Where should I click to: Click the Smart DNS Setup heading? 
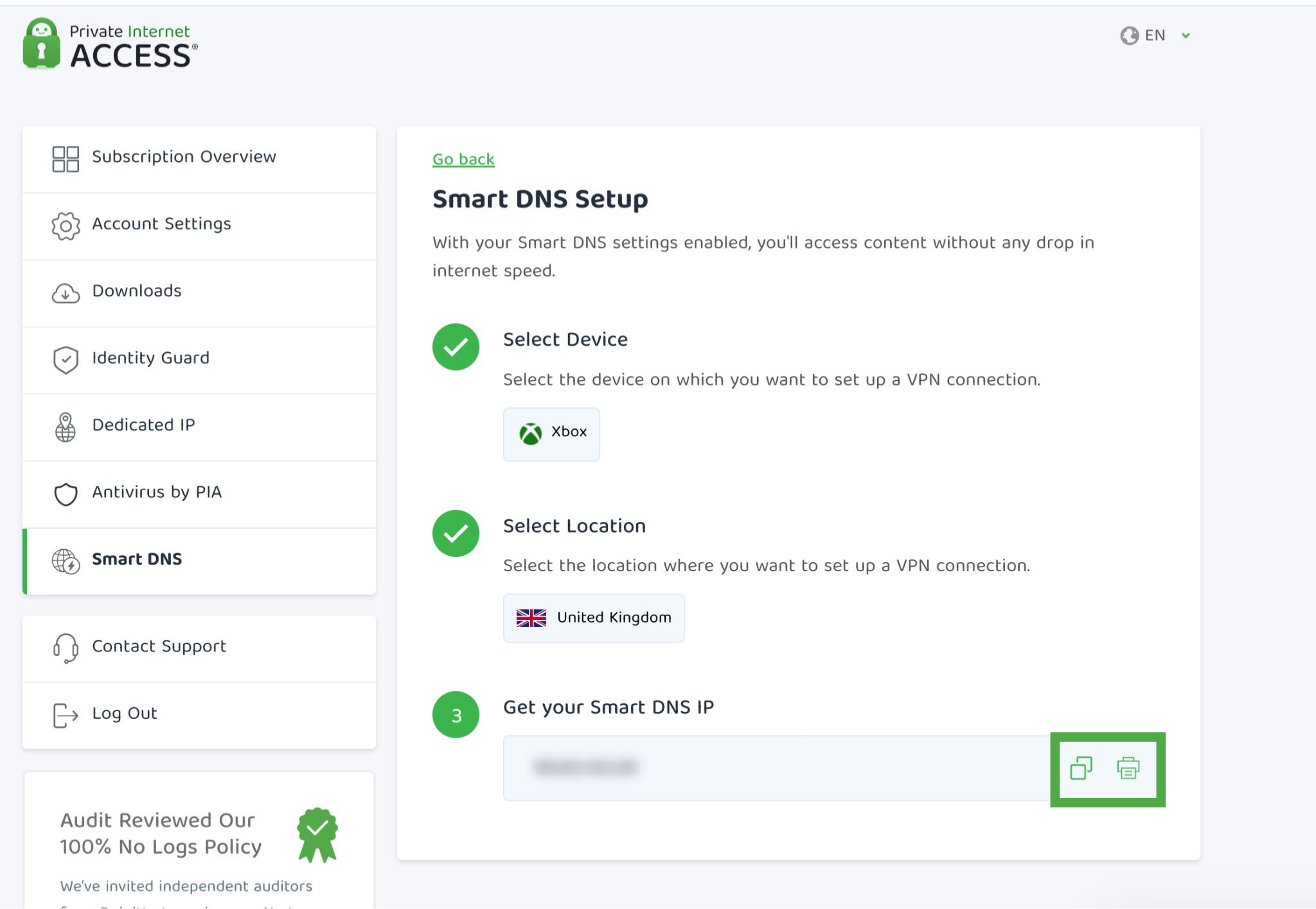pyautogui.click(x=540, y=199)
